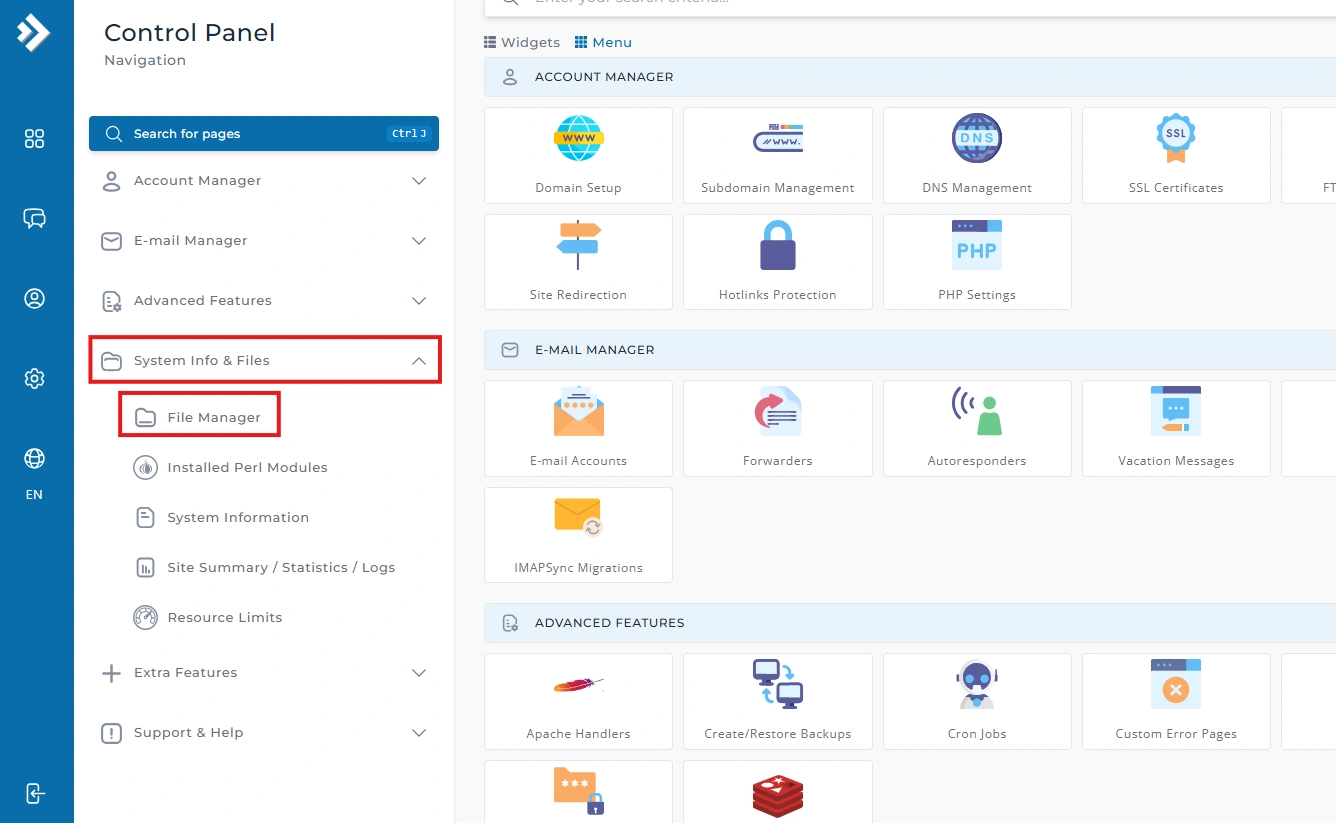Switch to the Menu view
The width and height of the screenshot is (1336, 823).
(603, 42)
